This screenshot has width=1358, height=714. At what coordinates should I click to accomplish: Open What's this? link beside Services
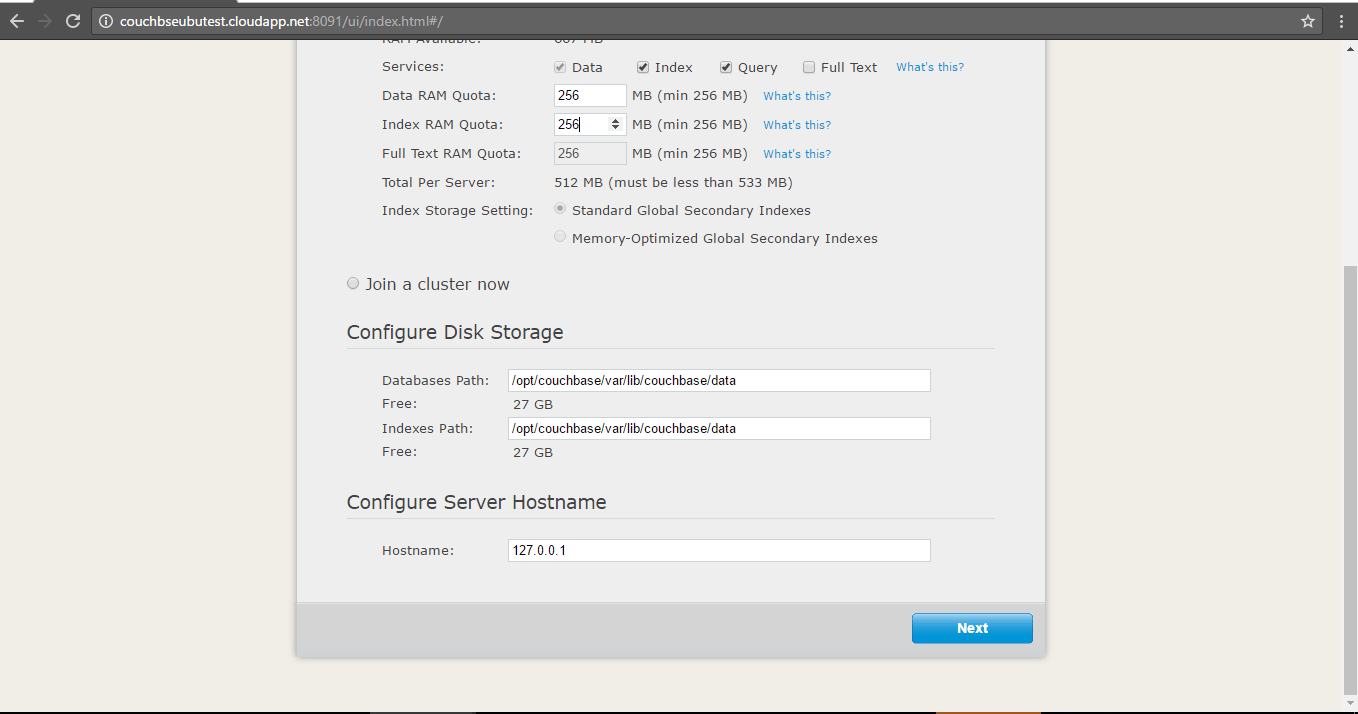929,66
